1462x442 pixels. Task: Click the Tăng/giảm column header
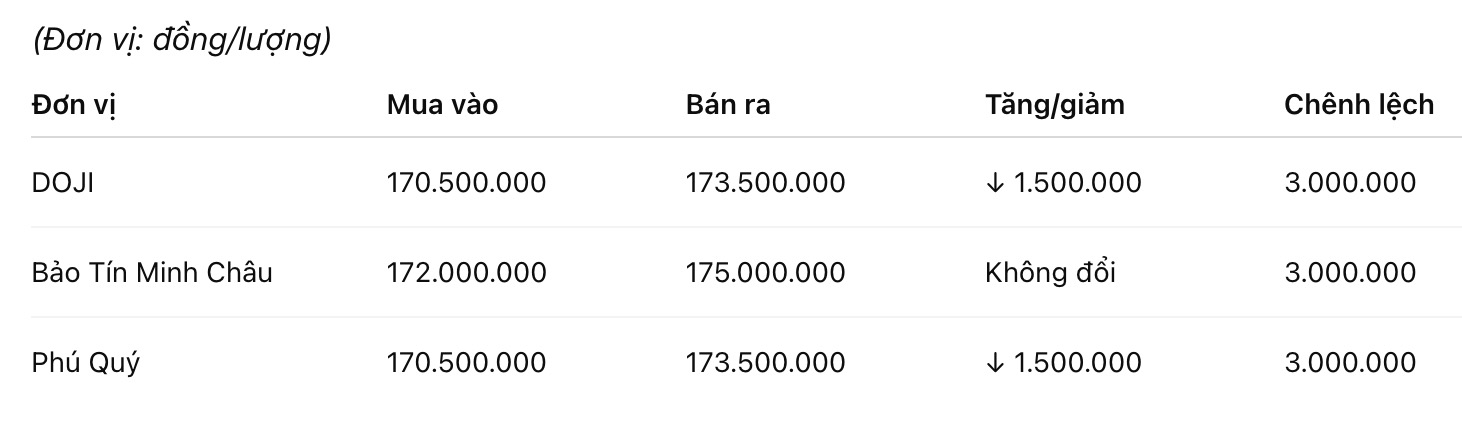(1054, 105)
